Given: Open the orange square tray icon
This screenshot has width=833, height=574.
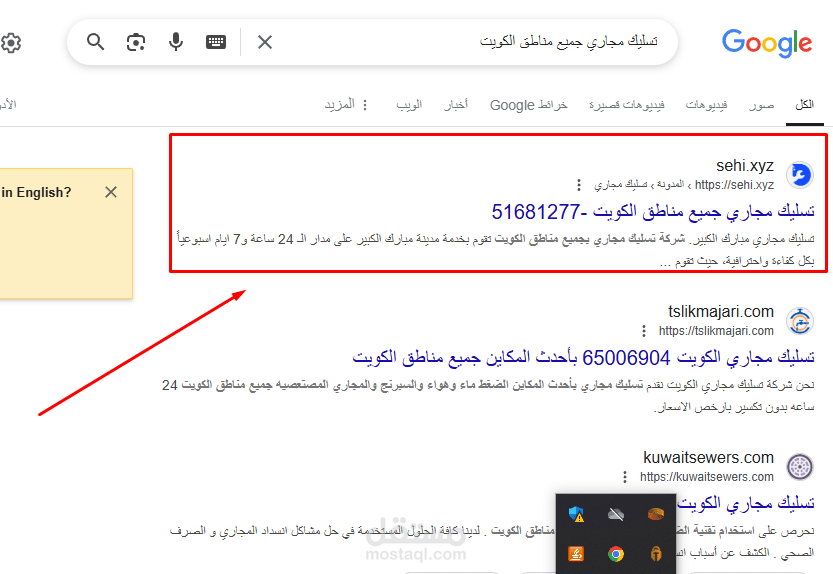Looking at the screenshot, I should tap(576, 554).
